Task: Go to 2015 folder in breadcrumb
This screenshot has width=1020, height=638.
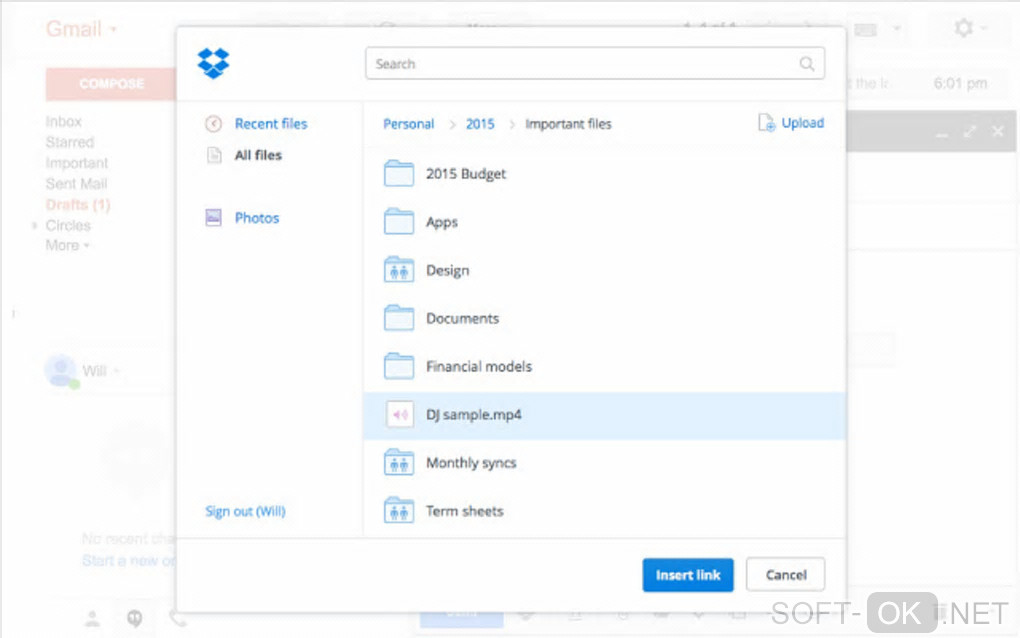Action: point(480,124)
